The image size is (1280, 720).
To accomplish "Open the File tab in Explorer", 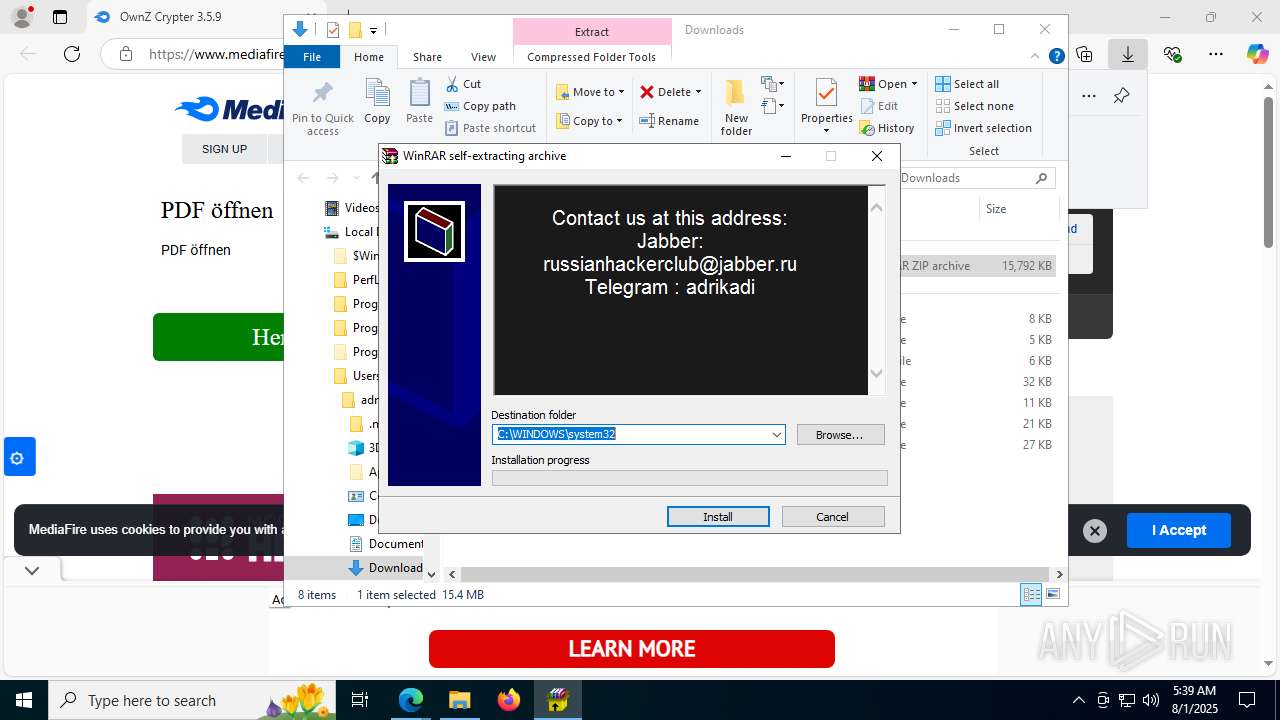I will click(312, 57).
